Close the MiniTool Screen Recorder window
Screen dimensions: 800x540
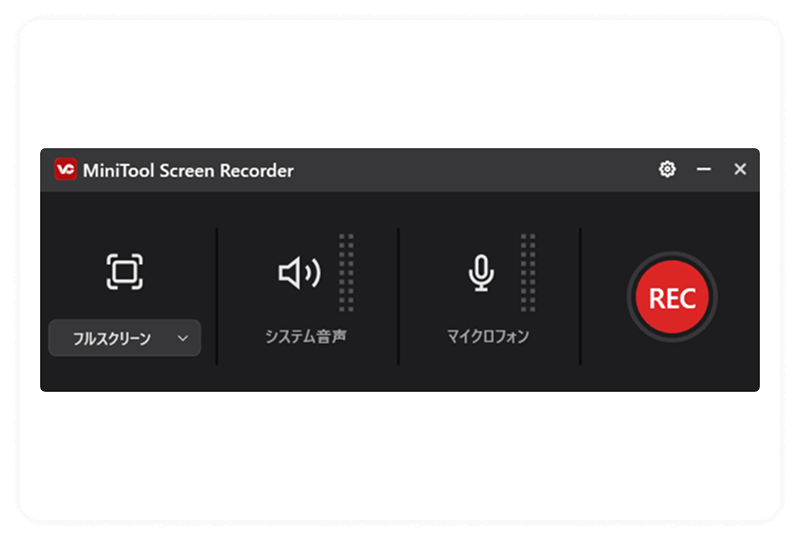point(740,169)
